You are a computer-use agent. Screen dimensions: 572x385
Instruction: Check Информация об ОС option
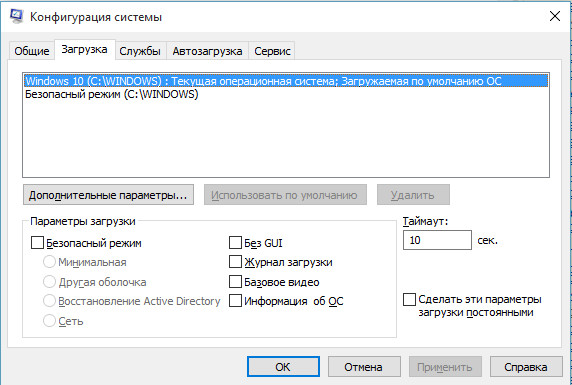coord(235,301)
